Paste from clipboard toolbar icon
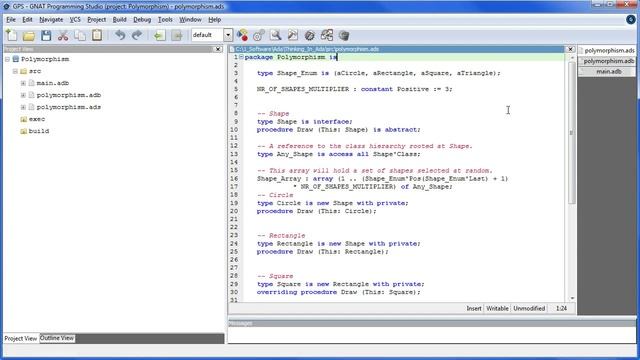 click(97, 36)
